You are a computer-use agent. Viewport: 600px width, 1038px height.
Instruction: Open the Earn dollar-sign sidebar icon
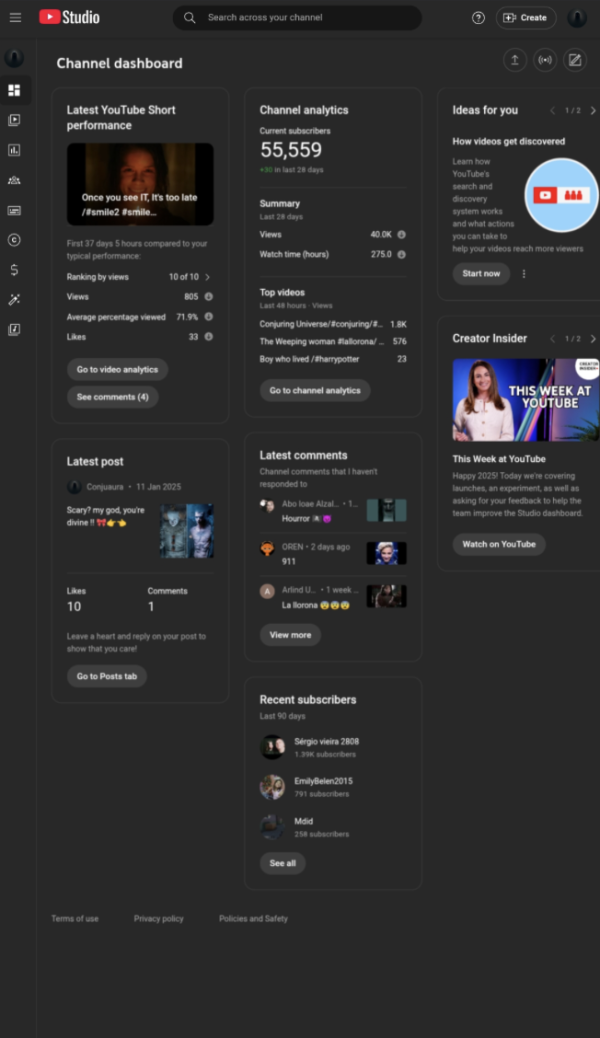(14, 270)
